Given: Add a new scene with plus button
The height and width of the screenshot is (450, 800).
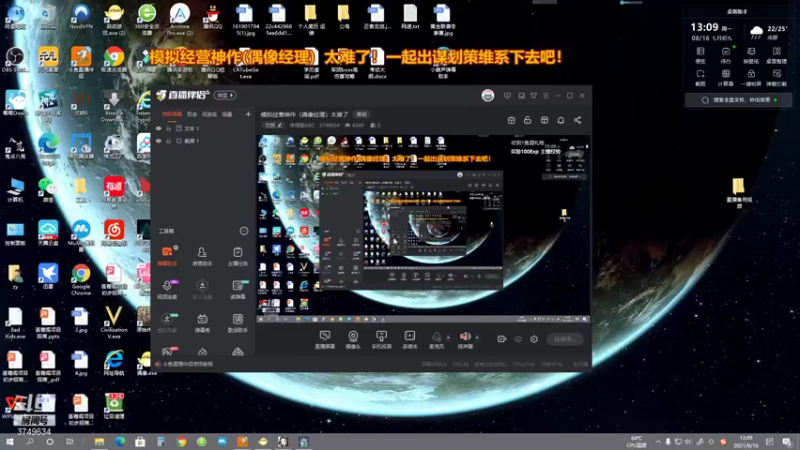Looking at the screenshot, I should 248,114.
